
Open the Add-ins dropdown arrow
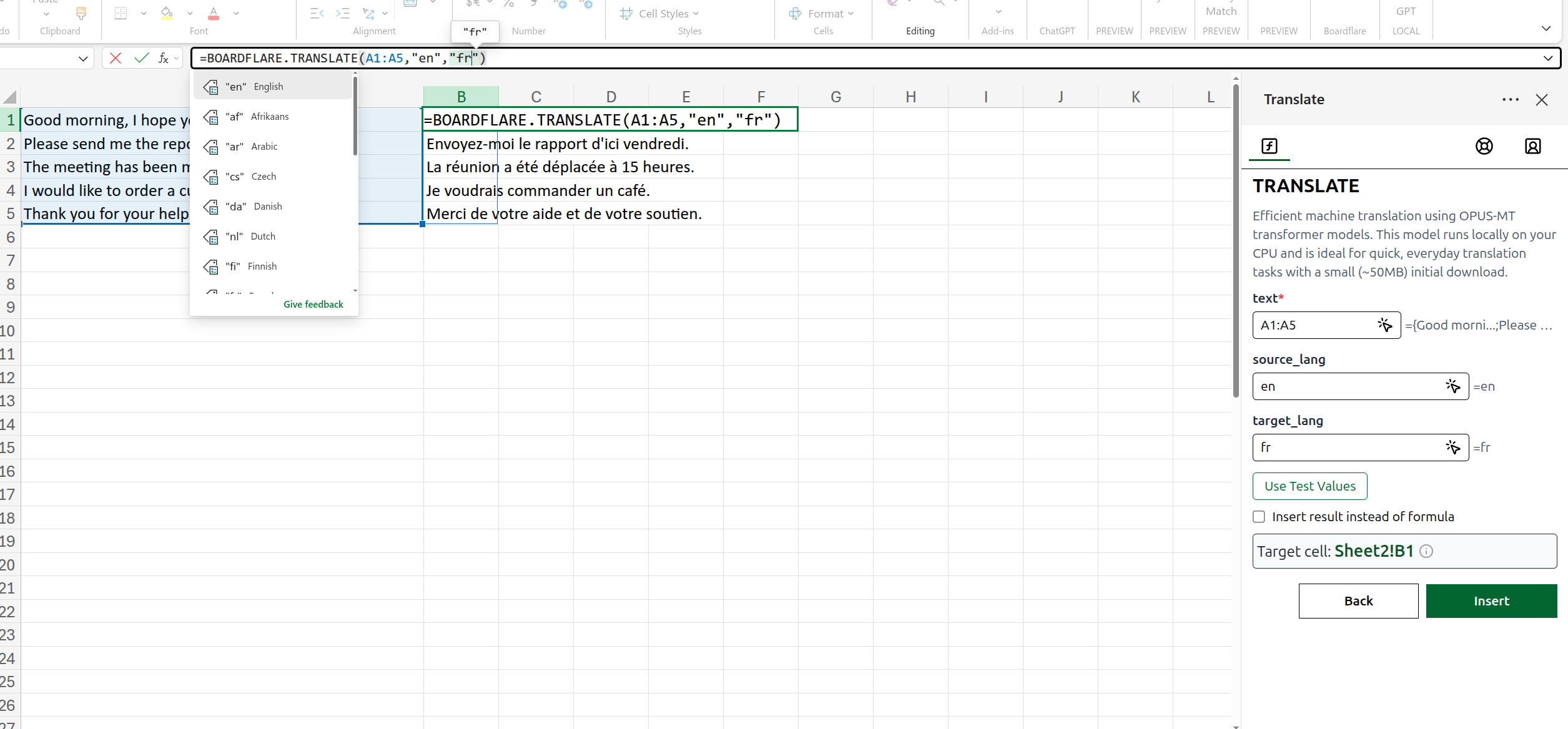998,12
